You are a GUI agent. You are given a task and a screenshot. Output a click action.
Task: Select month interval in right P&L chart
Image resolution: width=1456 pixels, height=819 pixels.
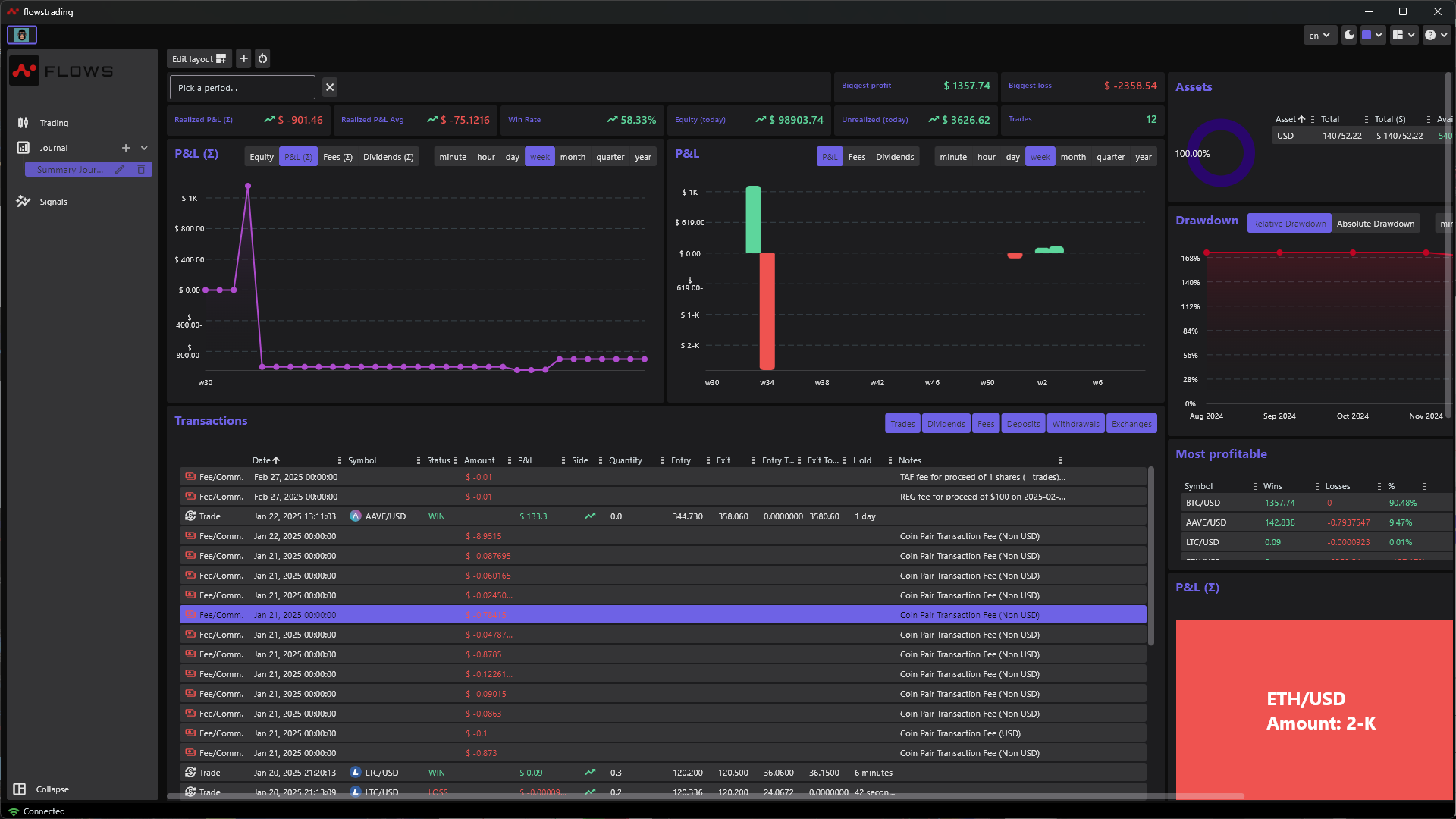pyautogui.click(x=1073, y=157)
